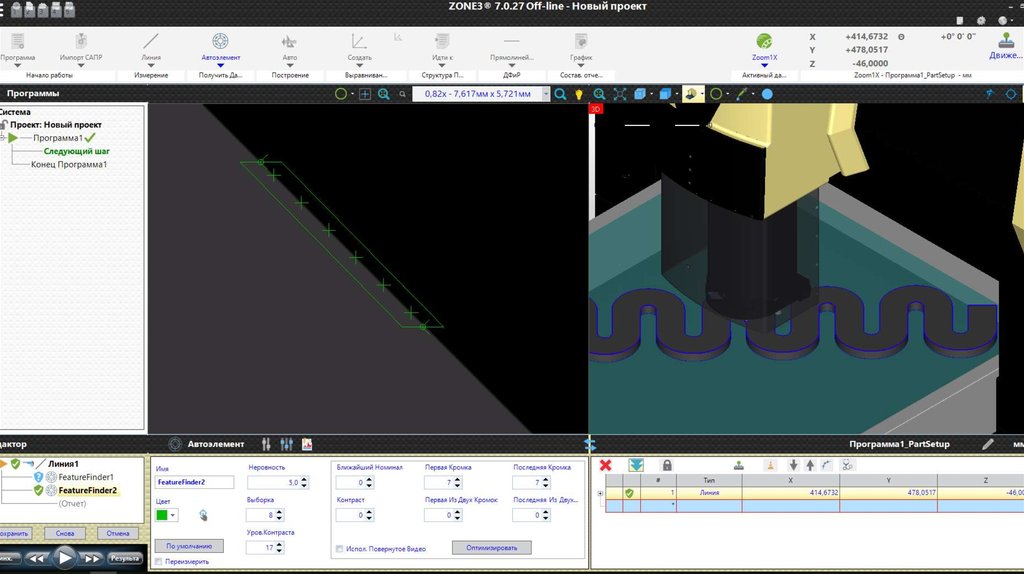Click the light bulb illumination icon
Image resolution: width=1024 pixels, height=574 pixels.
tap(578, 94)
